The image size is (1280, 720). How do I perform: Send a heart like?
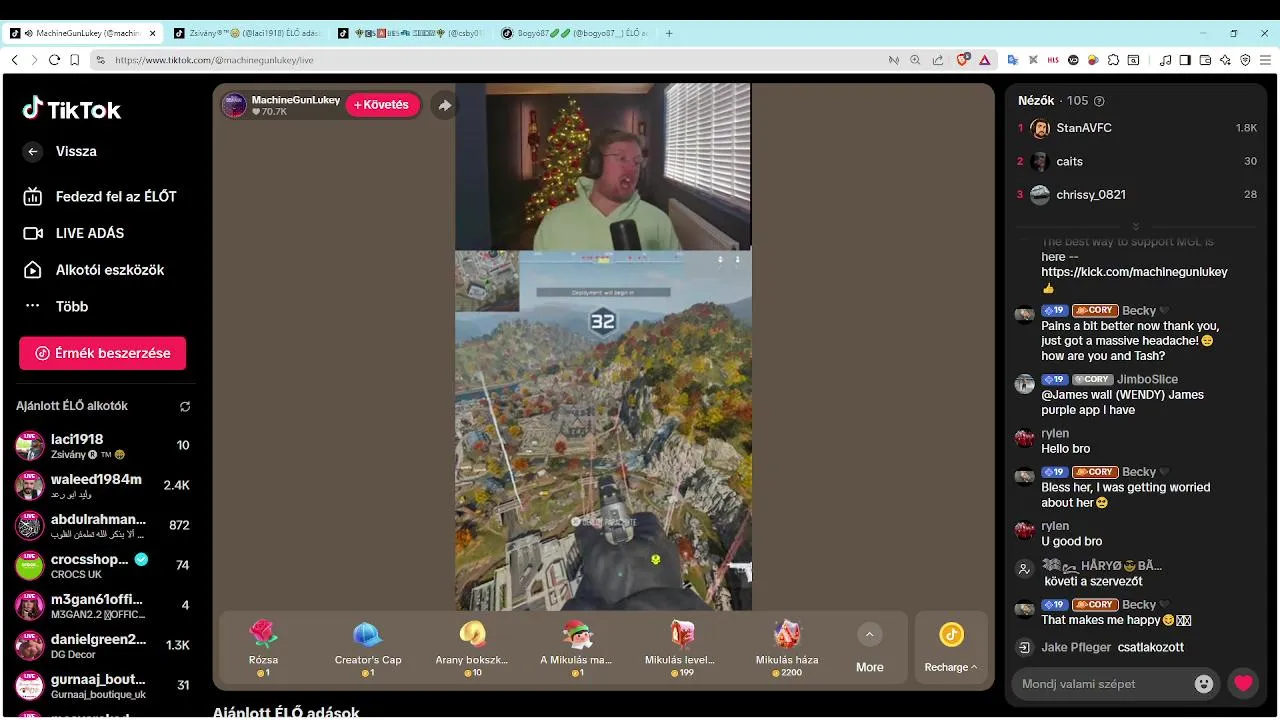coord(1243,684)
